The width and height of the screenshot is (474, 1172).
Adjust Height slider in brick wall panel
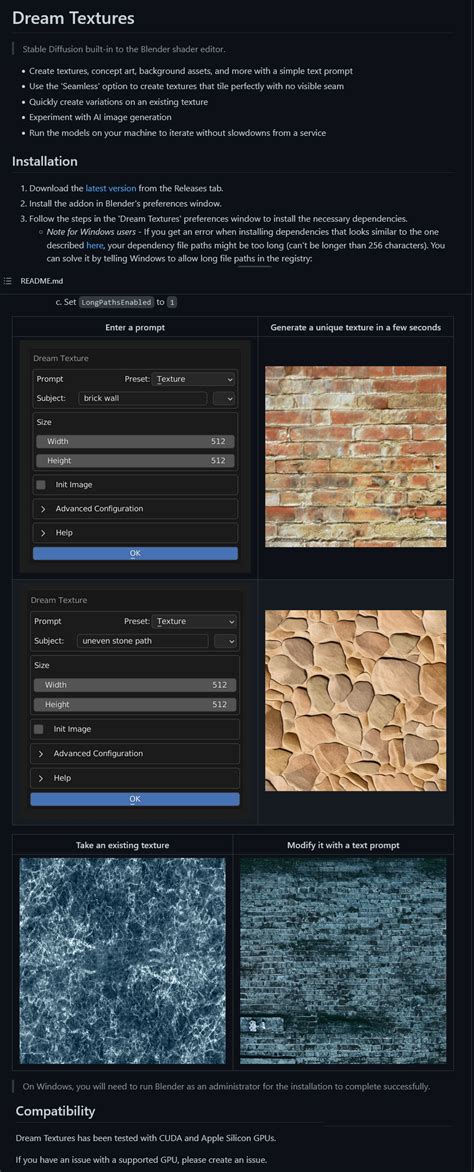pyautogui.click(x=135, y=461)
